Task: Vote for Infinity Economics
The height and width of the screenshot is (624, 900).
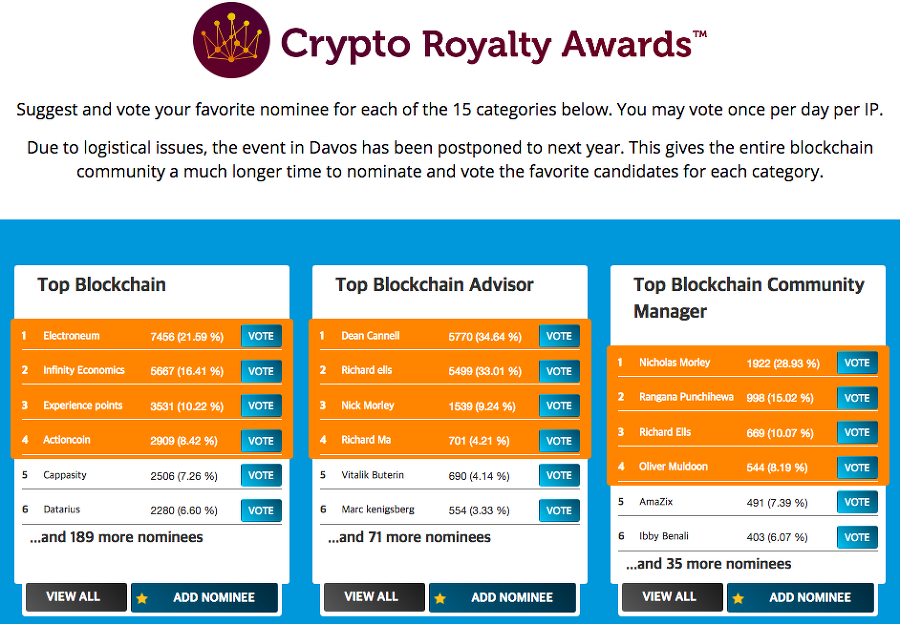Action: tap(261, 371)
